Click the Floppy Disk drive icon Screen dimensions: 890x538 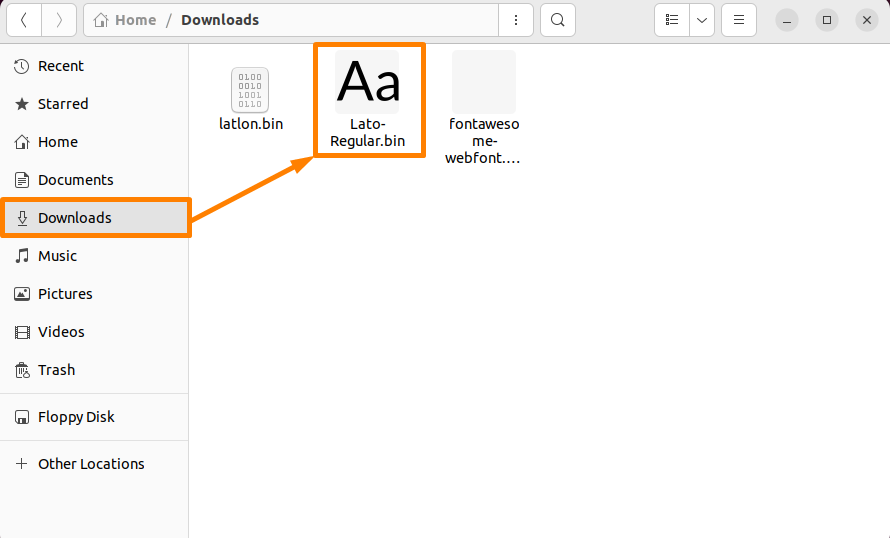click(22, 417)
